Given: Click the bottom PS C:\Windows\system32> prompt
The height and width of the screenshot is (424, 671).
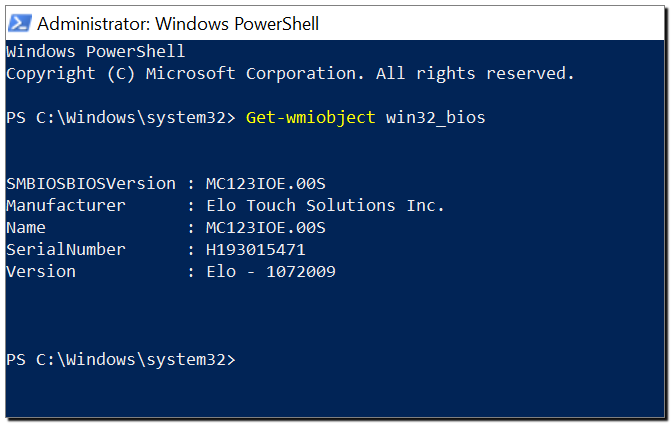Looking at the screenshot, I should (121, 360).
